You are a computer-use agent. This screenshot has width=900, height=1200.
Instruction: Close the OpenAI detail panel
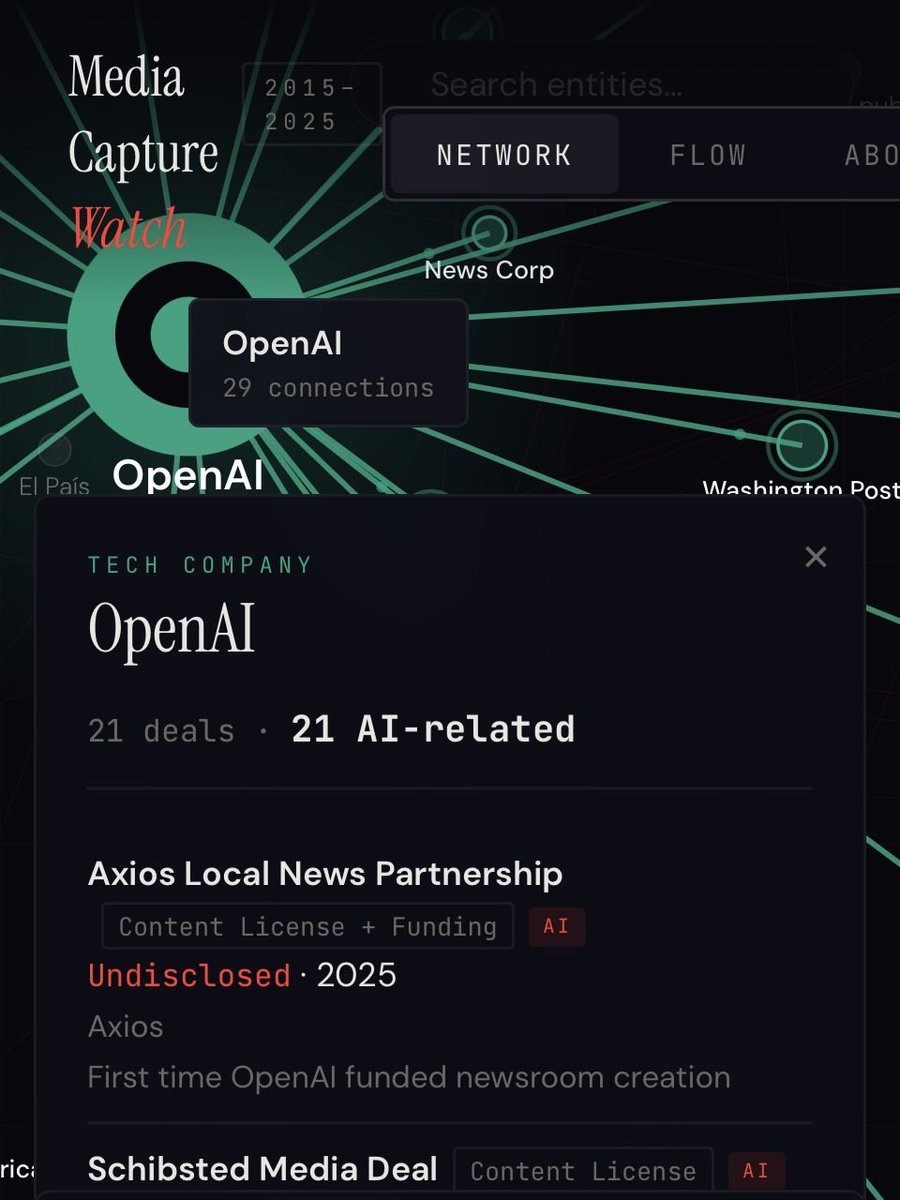click(816, 557)
